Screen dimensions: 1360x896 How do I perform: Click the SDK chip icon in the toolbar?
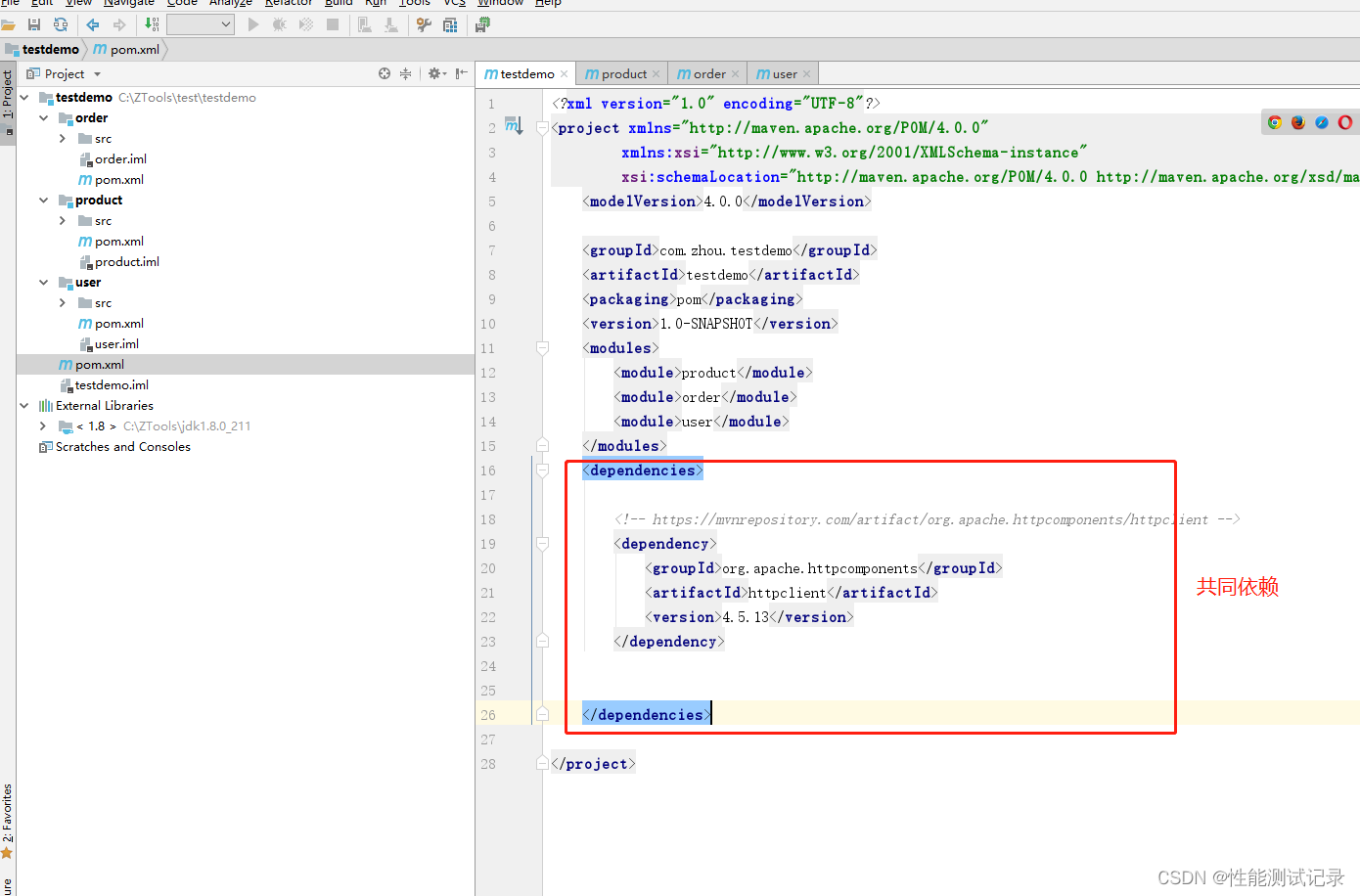[x=482, y=24]
